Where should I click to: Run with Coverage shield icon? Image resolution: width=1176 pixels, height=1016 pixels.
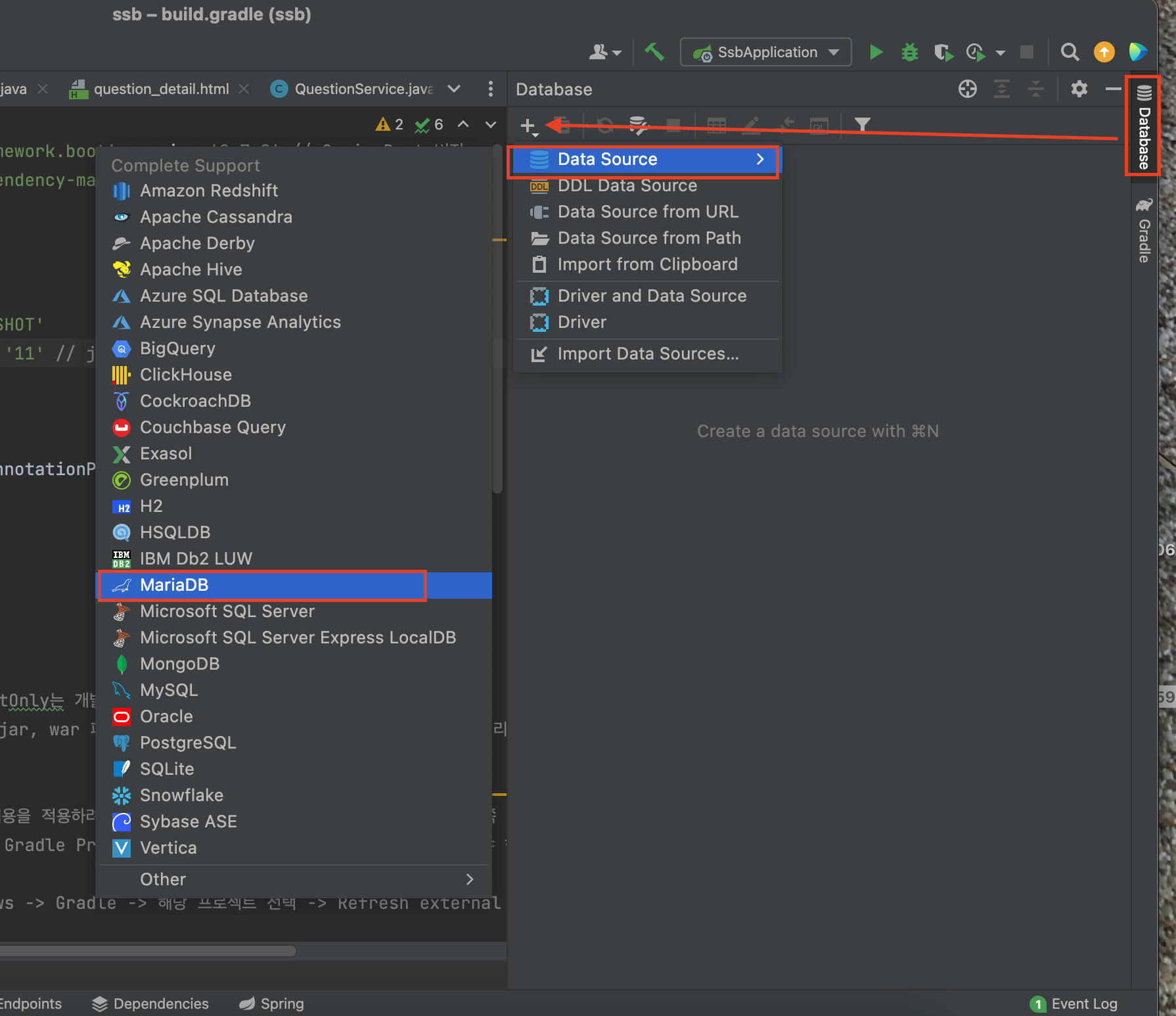point(943,52)
